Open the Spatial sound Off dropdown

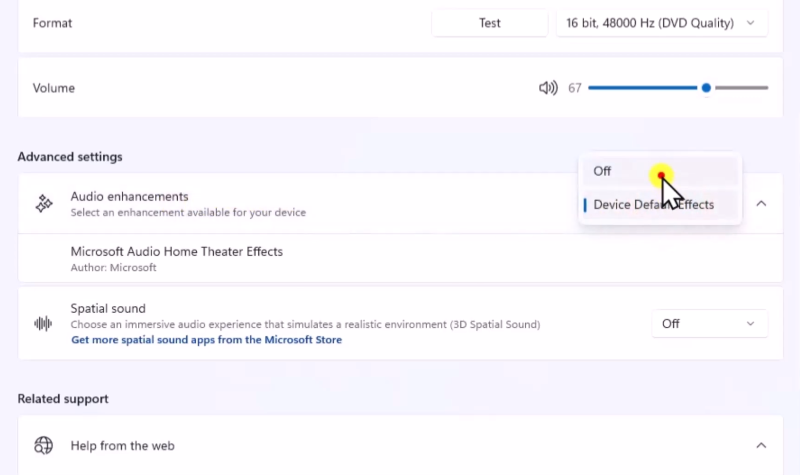[x=710, y=323]
